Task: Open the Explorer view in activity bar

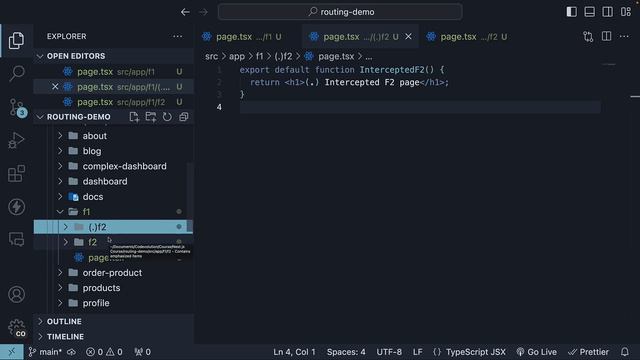Action: pyautogui.click(x=16, y=40)
